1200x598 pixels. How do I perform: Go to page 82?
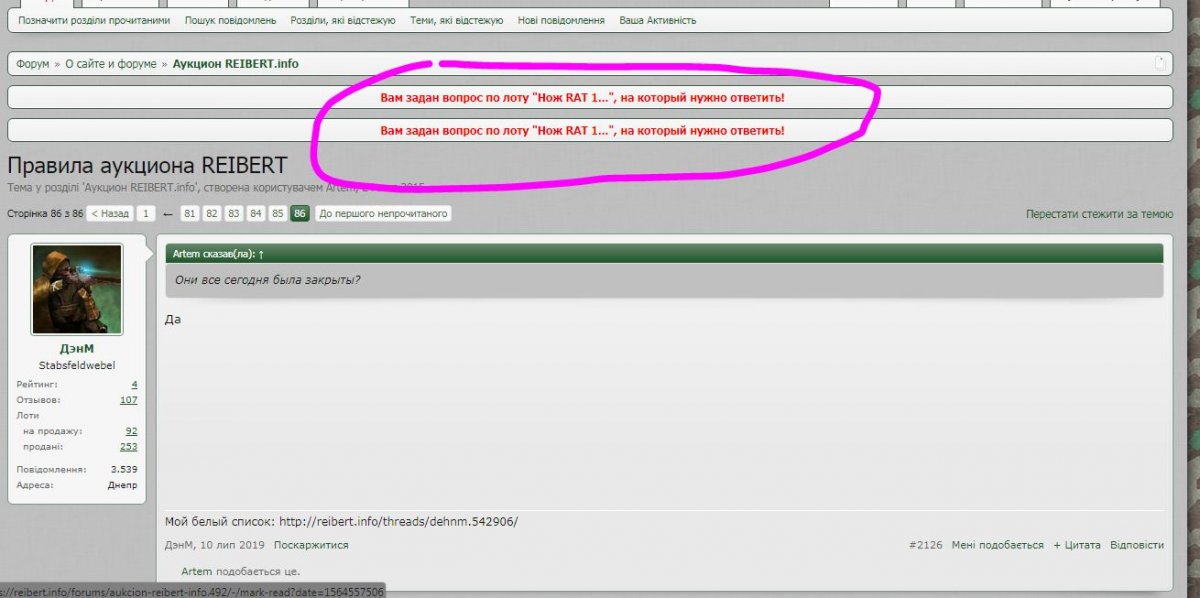(212, 214)
